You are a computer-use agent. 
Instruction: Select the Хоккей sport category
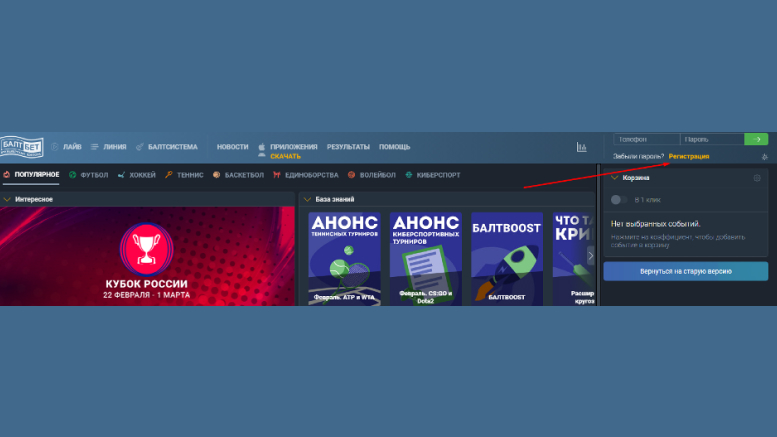pos(136,175)
